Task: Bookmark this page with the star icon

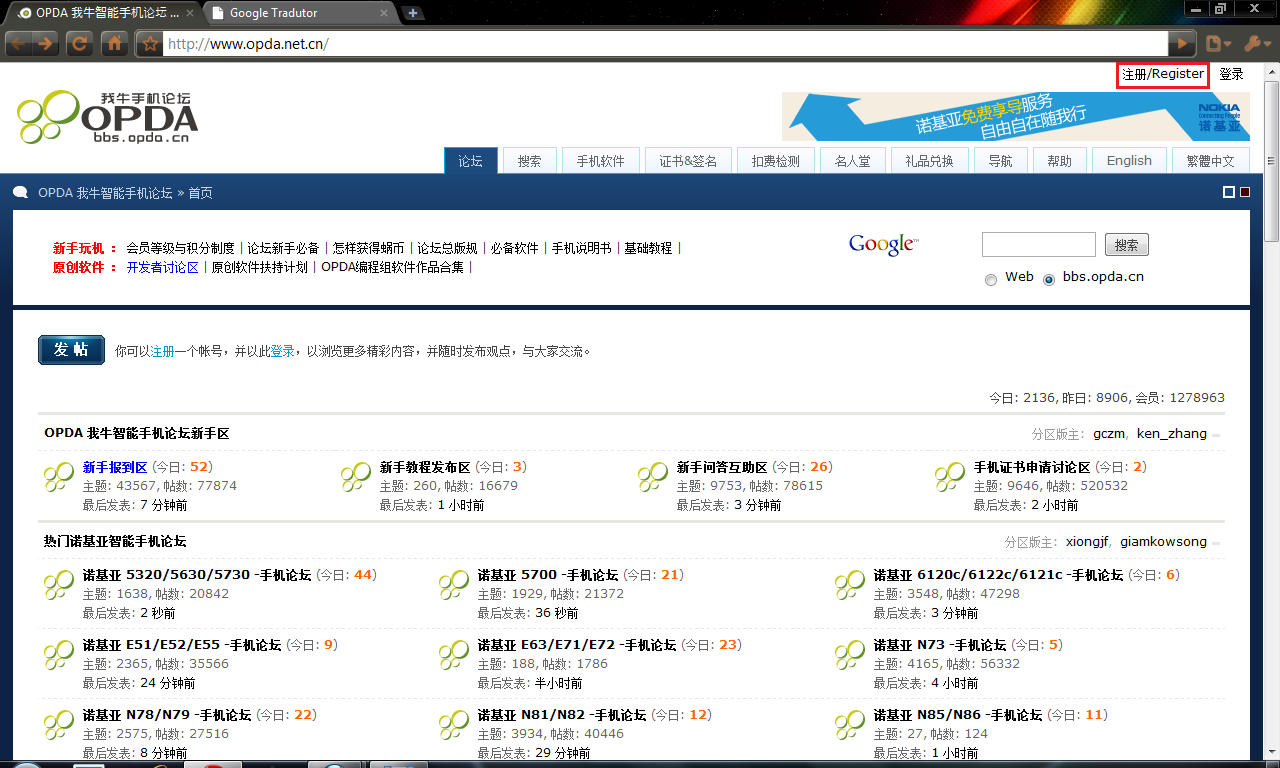Action: 149,44
